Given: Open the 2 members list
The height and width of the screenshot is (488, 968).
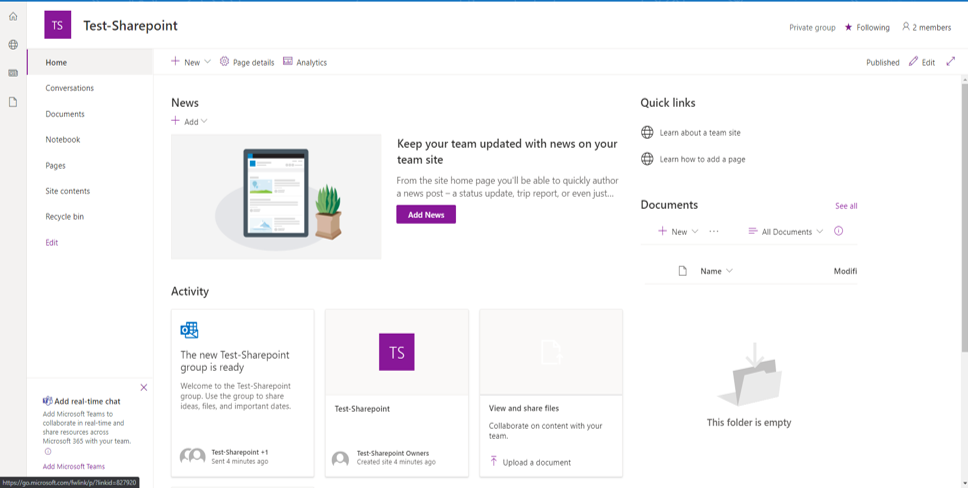Looking at the screenshot, I should click(926, 27).
